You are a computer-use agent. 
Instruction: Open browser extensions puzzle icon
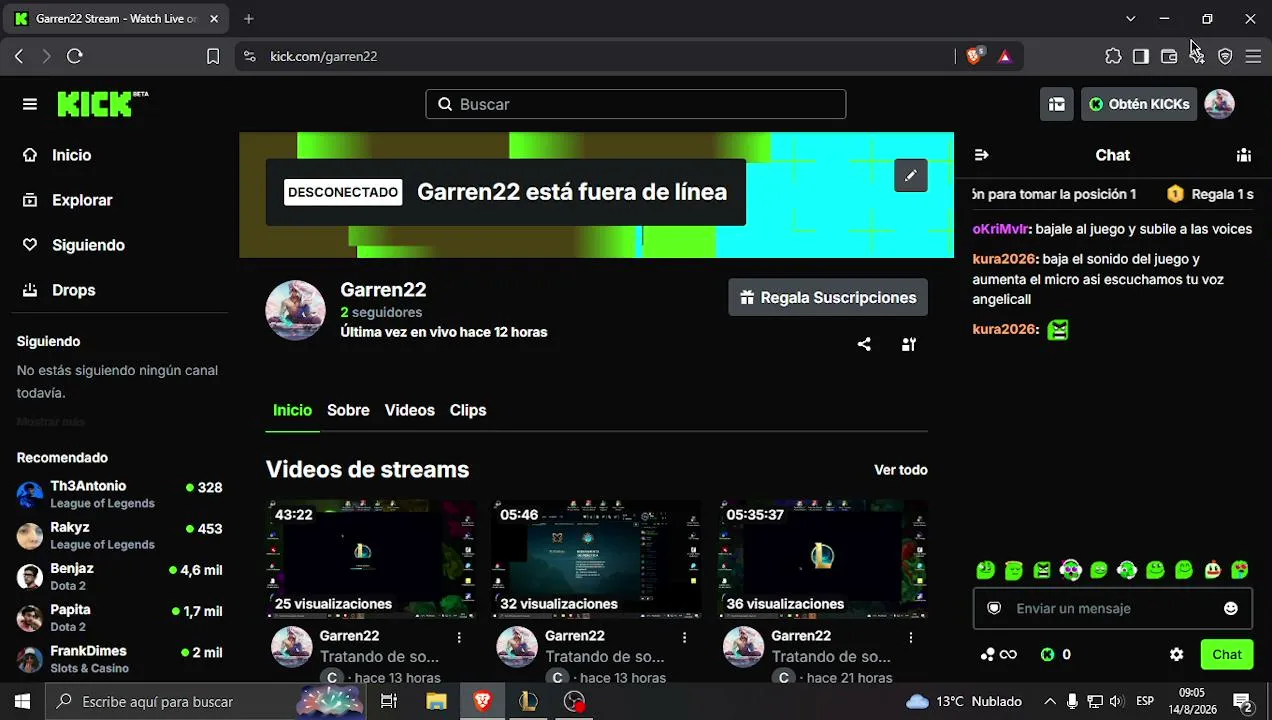click(1113, 56)
